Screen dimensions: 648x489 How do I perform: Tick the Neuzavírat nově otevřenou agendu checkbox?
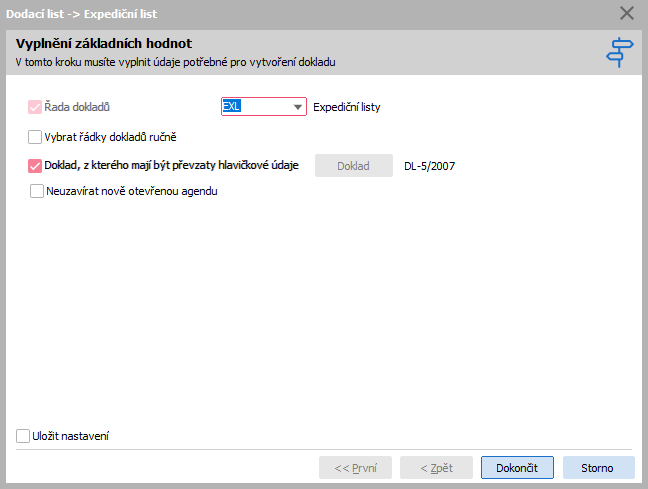37,191
